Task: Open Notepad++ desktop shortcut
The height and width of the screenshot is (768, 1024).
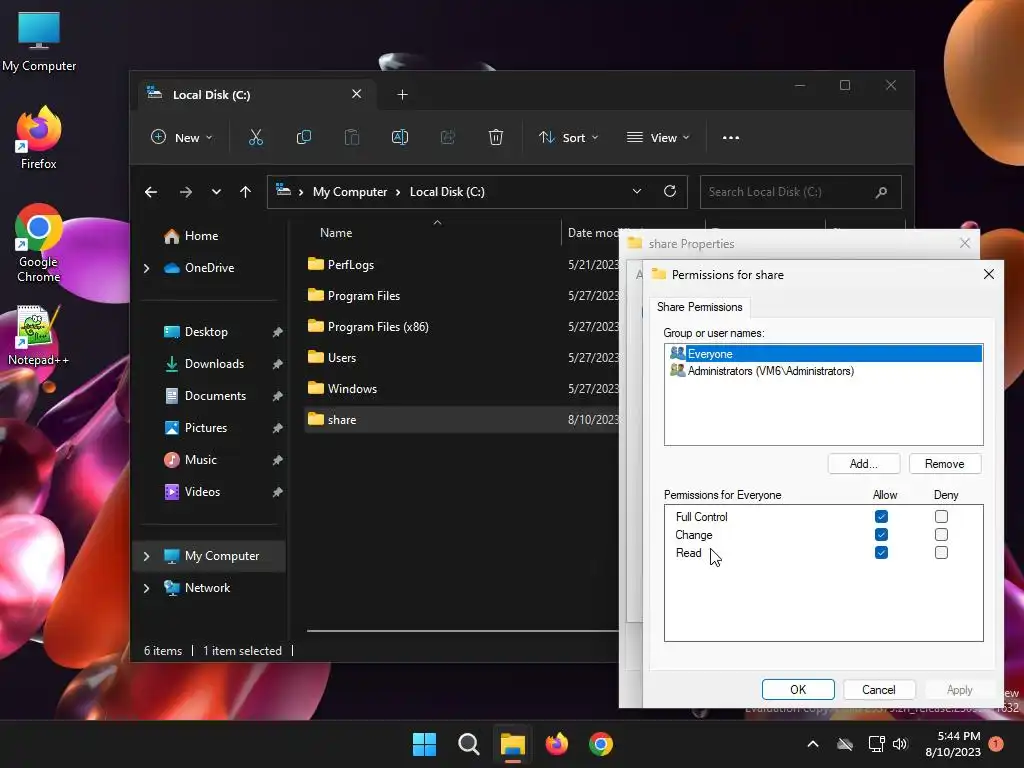Action: (39, 335)
